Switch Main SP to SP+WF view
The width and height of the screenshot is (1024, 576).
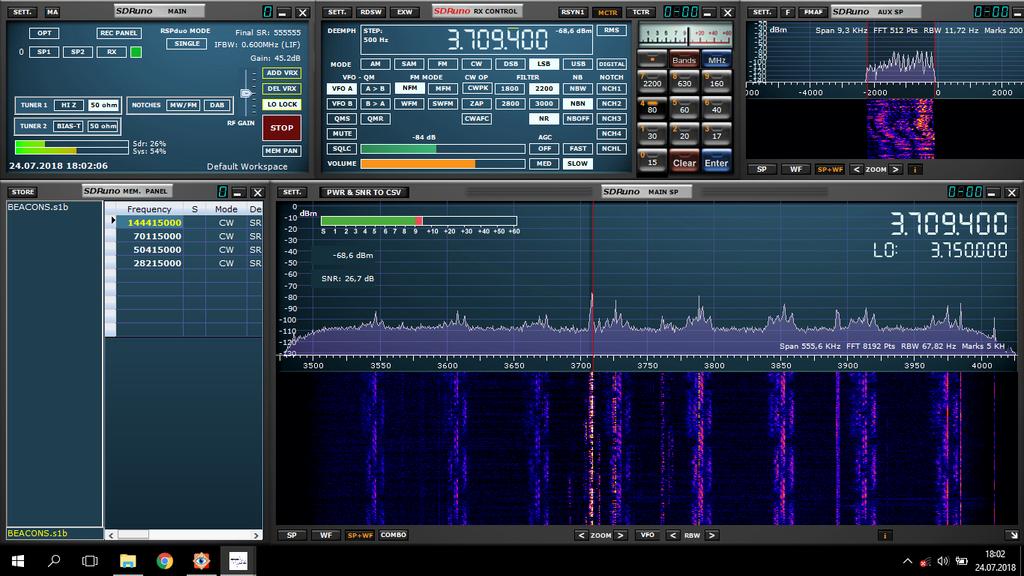point(359,535)
